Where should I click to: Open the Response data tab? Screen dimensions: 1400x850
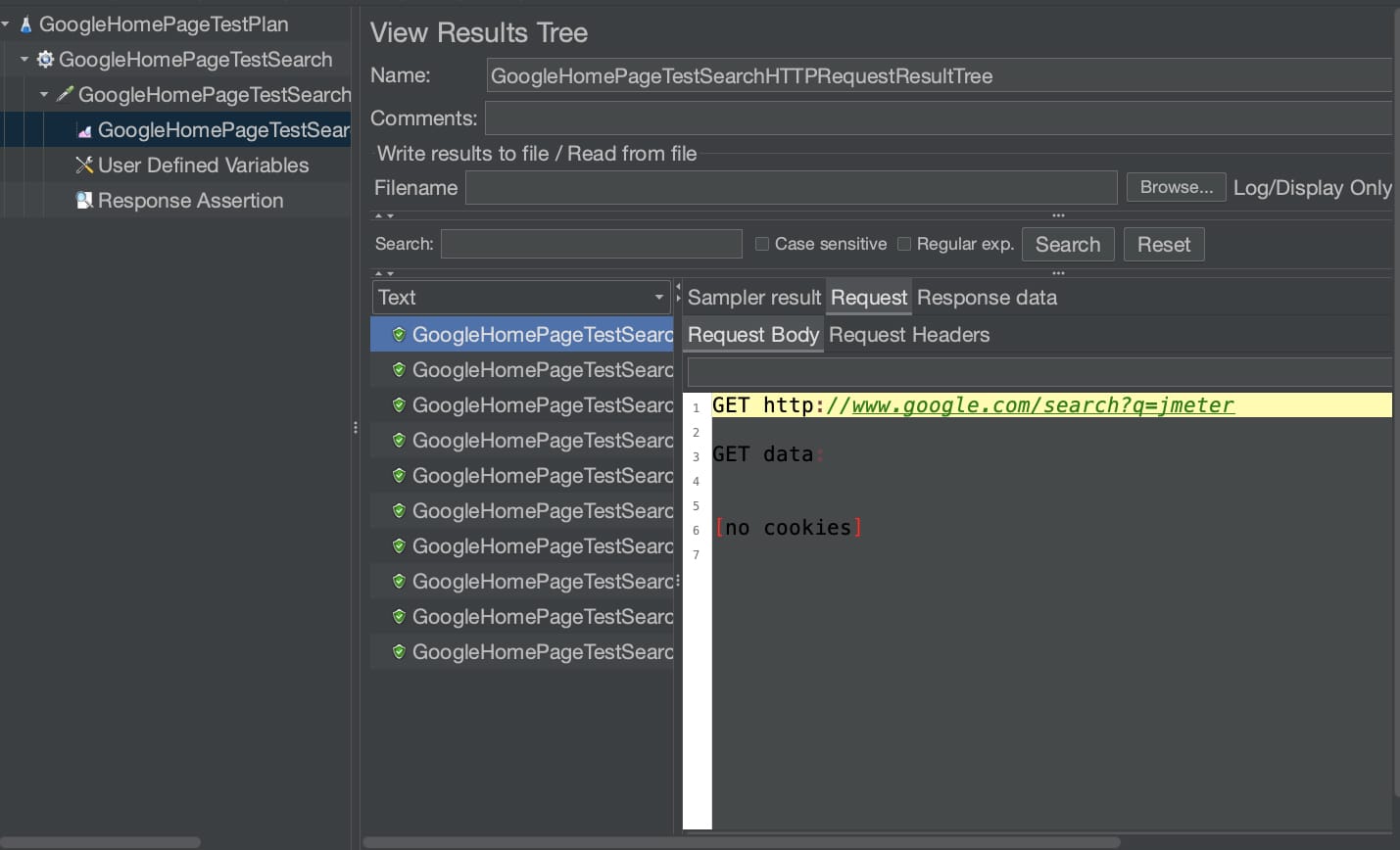point(987,298)
